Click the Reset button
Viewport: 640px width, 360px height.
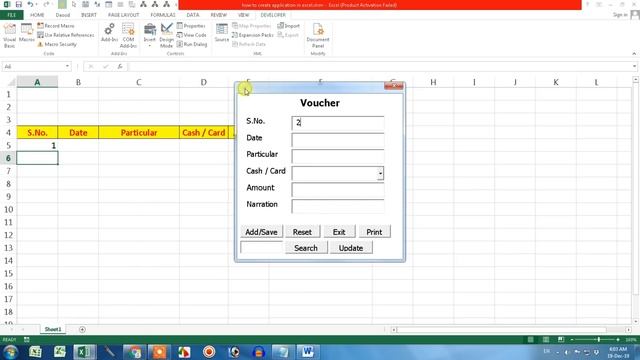point(302,232)
